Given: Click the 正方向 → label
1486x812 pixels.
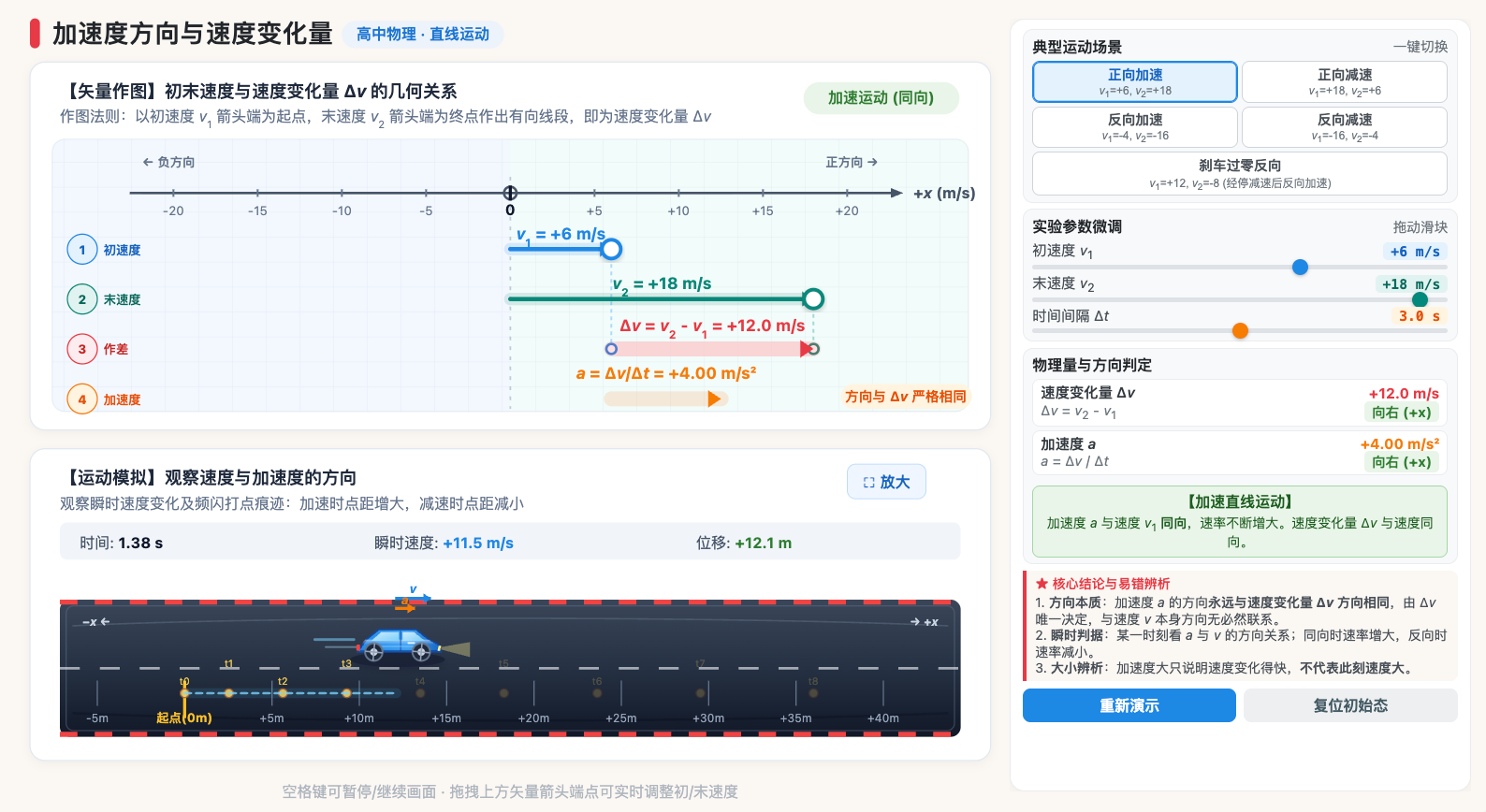Looking at the screenshot, I should click(852, 162).
